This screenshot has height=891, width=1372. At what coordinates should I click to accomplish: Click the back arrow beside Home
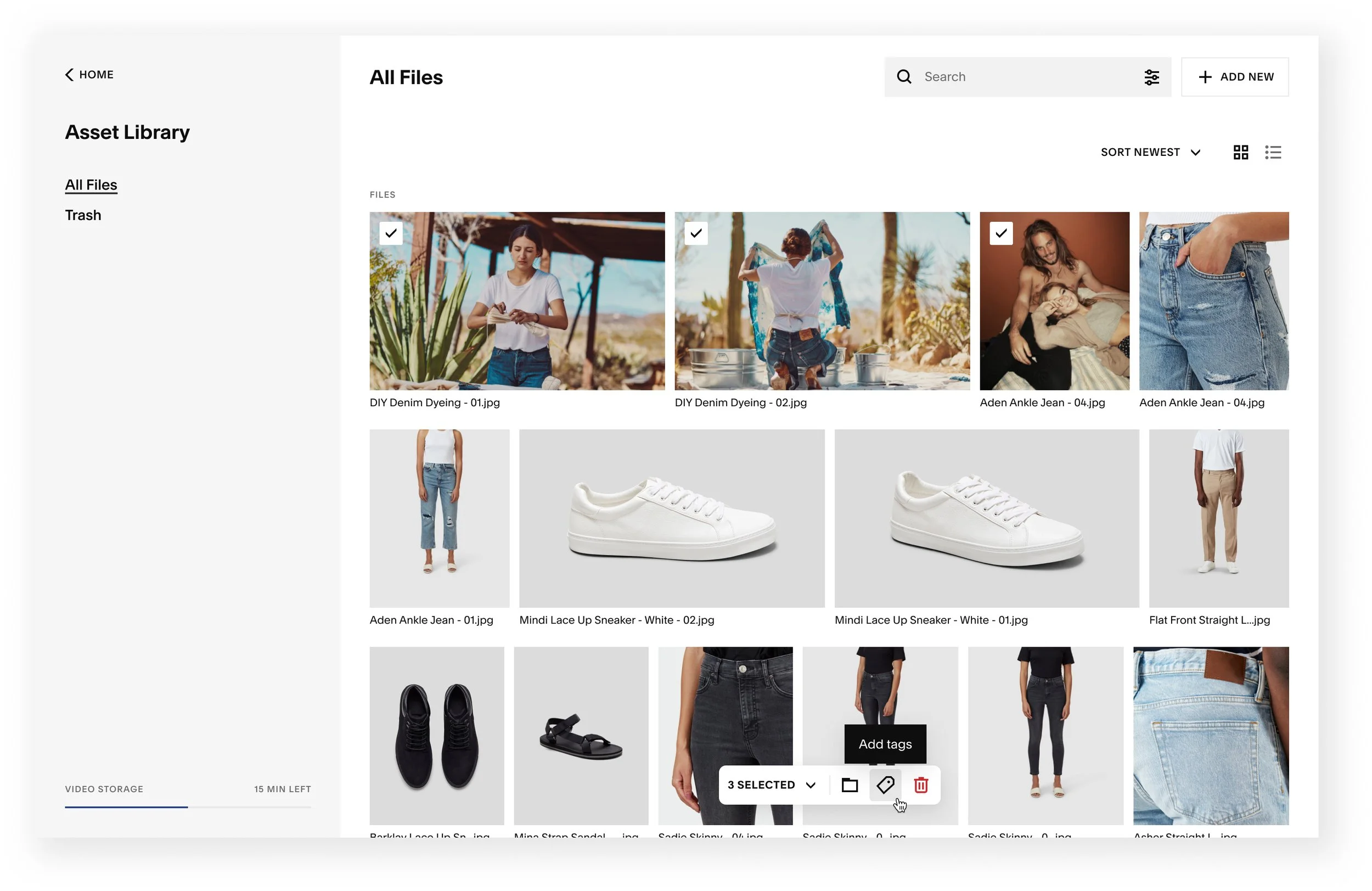69,75
